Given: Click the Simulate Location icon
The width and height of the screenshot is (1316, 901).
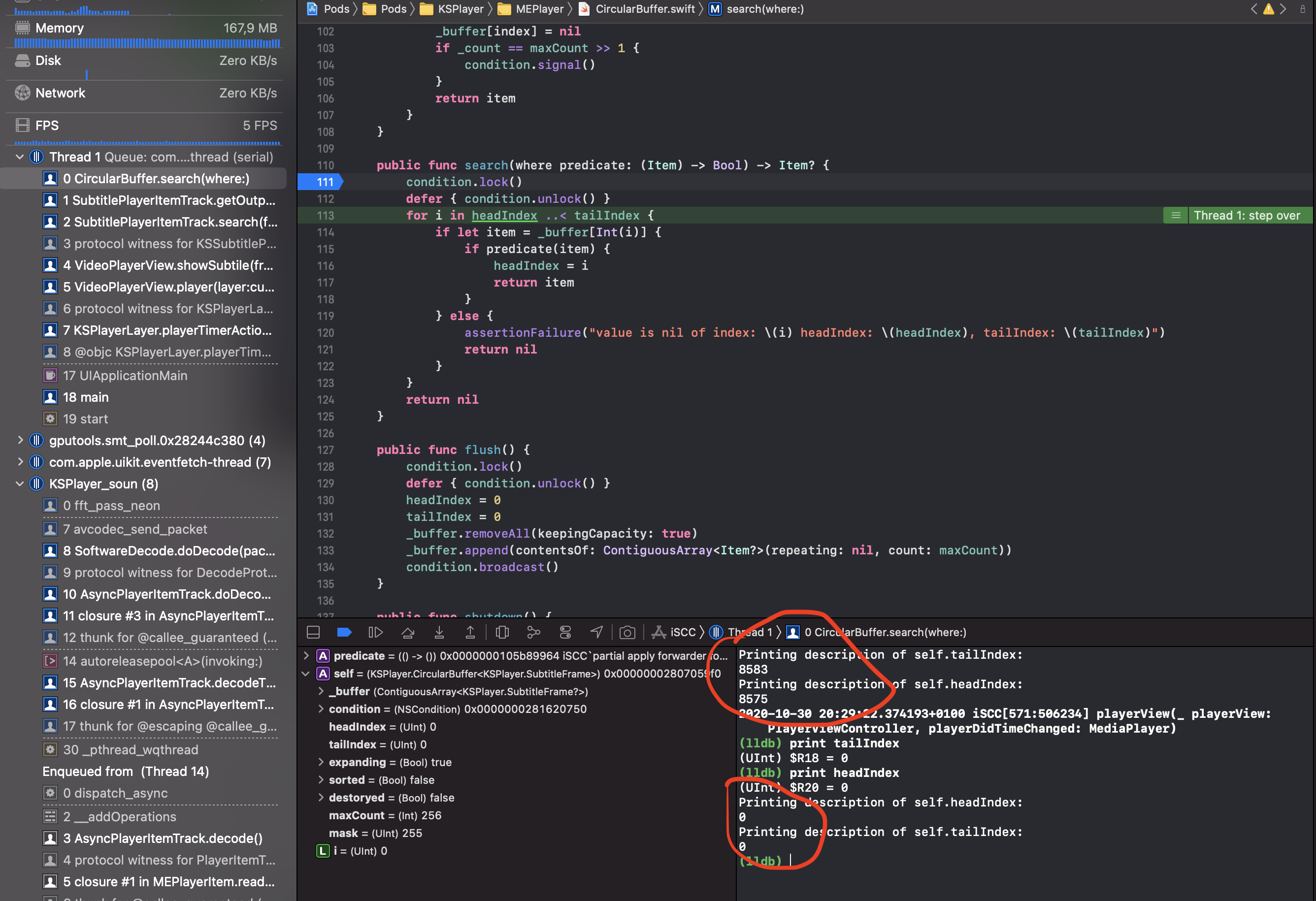Looking at the screenshot, I should point(596,632).
